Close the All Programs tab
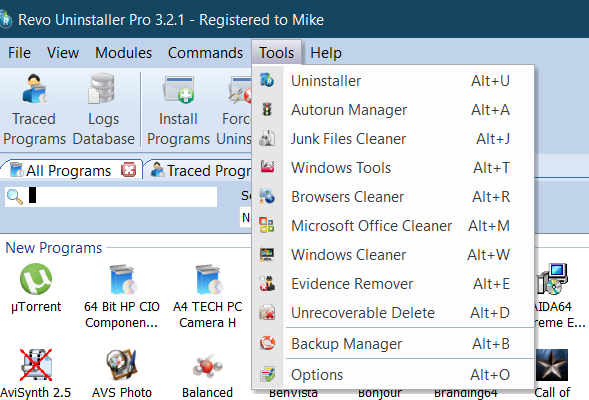This screenshot has height=400, width=589. 128,170
